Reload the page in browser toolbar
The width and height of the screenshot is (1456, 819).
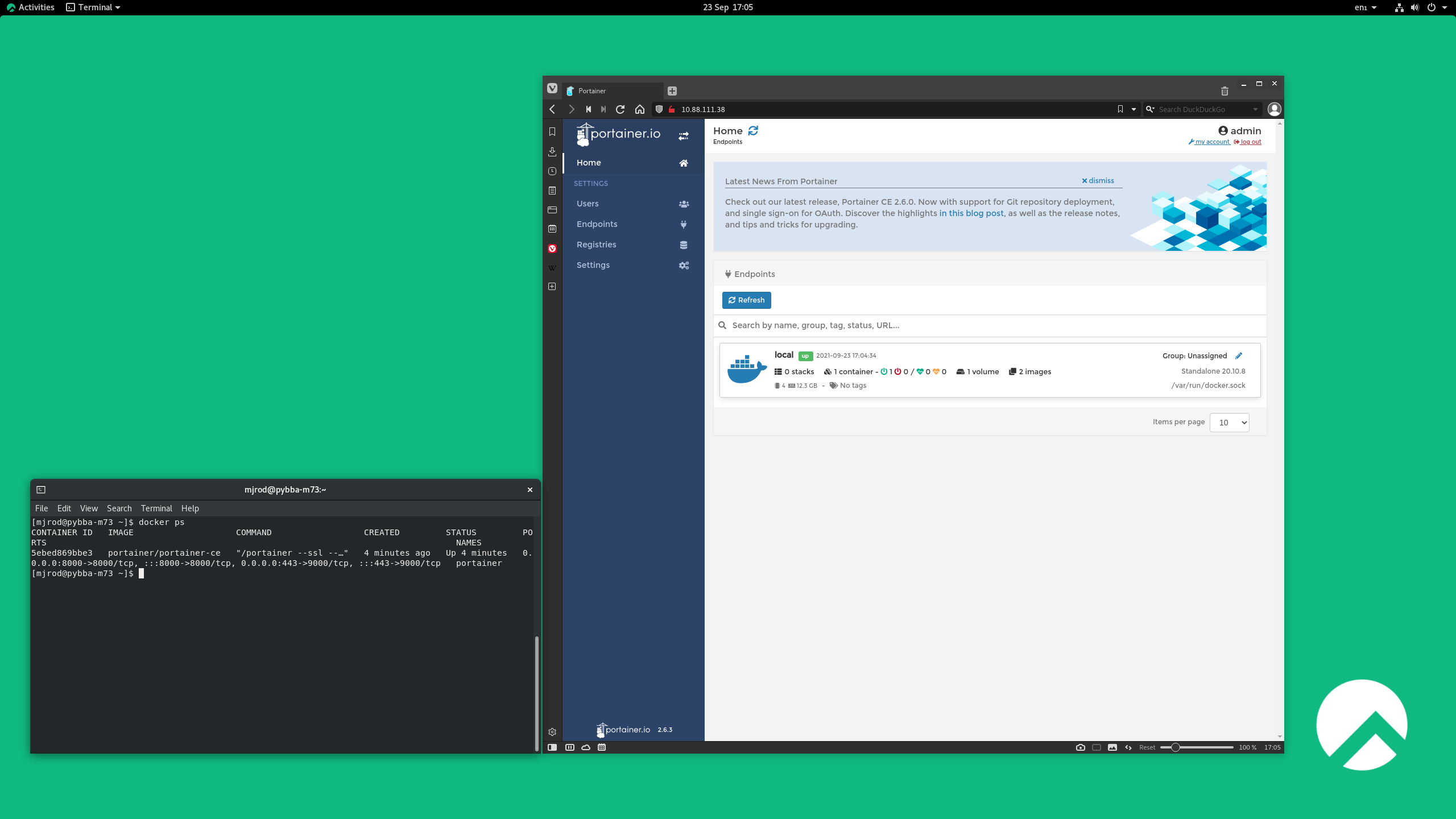click(620, 109)
